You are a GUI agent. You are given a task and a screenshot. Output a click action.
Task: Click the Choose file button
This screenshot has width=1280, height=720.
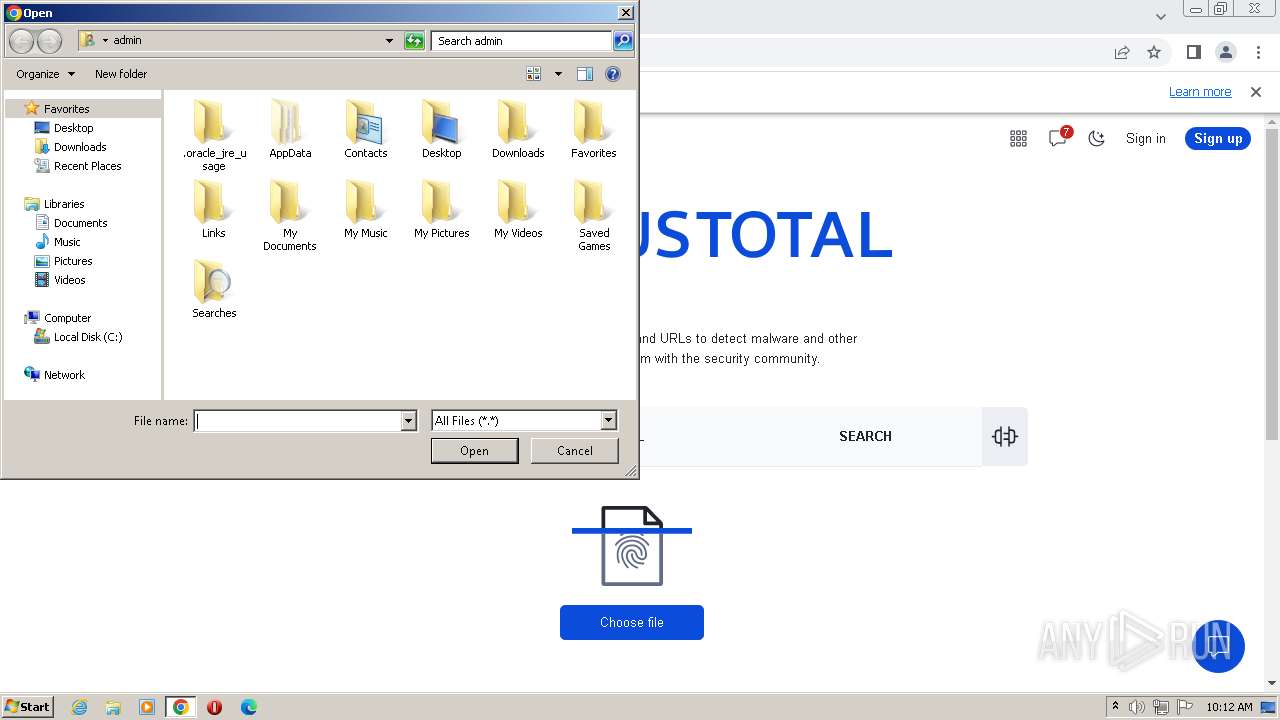[x=632, y=622]
